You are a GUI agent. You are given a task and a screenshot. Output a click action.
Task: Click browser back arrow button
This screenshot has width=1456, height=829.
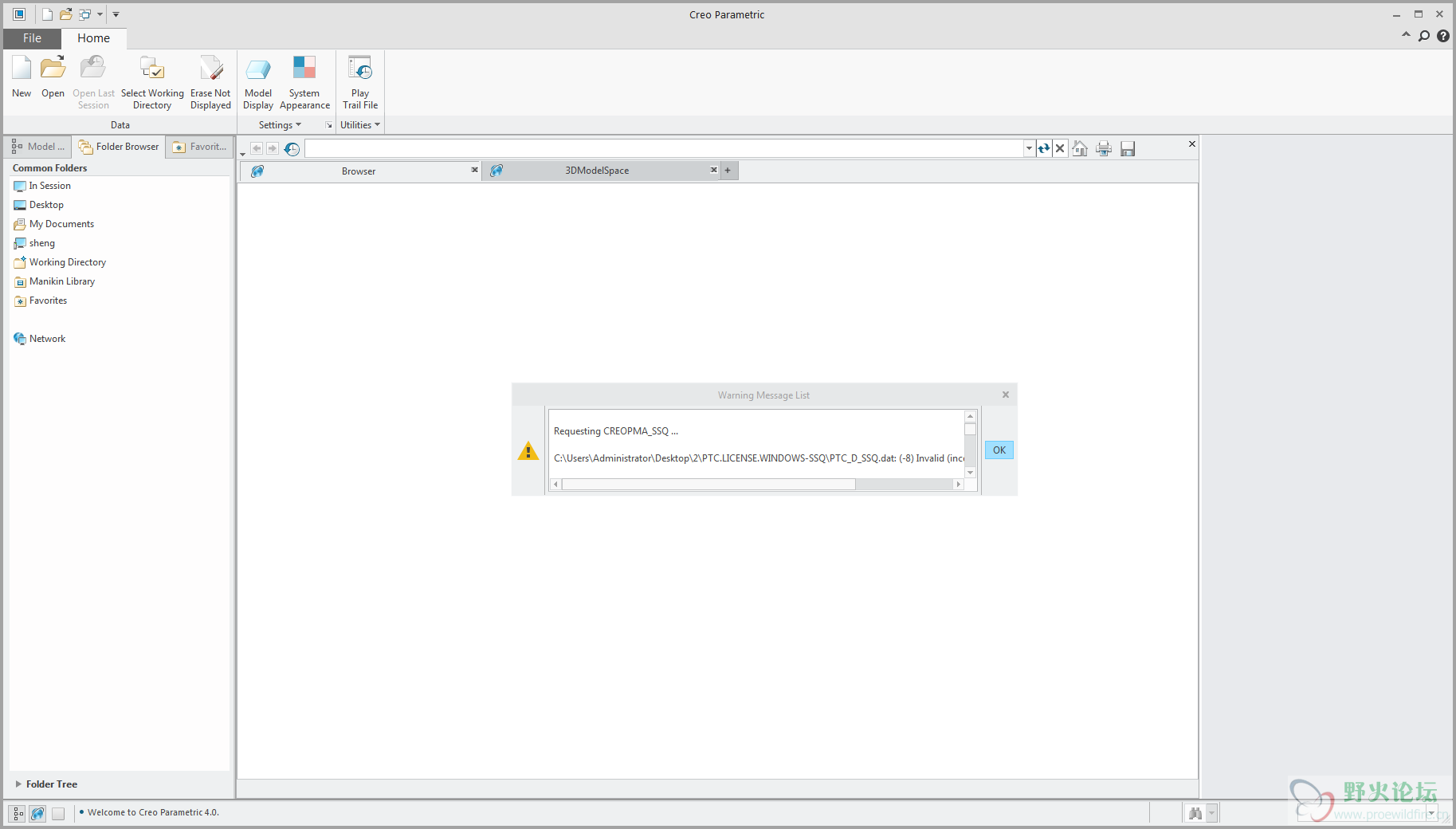pos(257,148)
